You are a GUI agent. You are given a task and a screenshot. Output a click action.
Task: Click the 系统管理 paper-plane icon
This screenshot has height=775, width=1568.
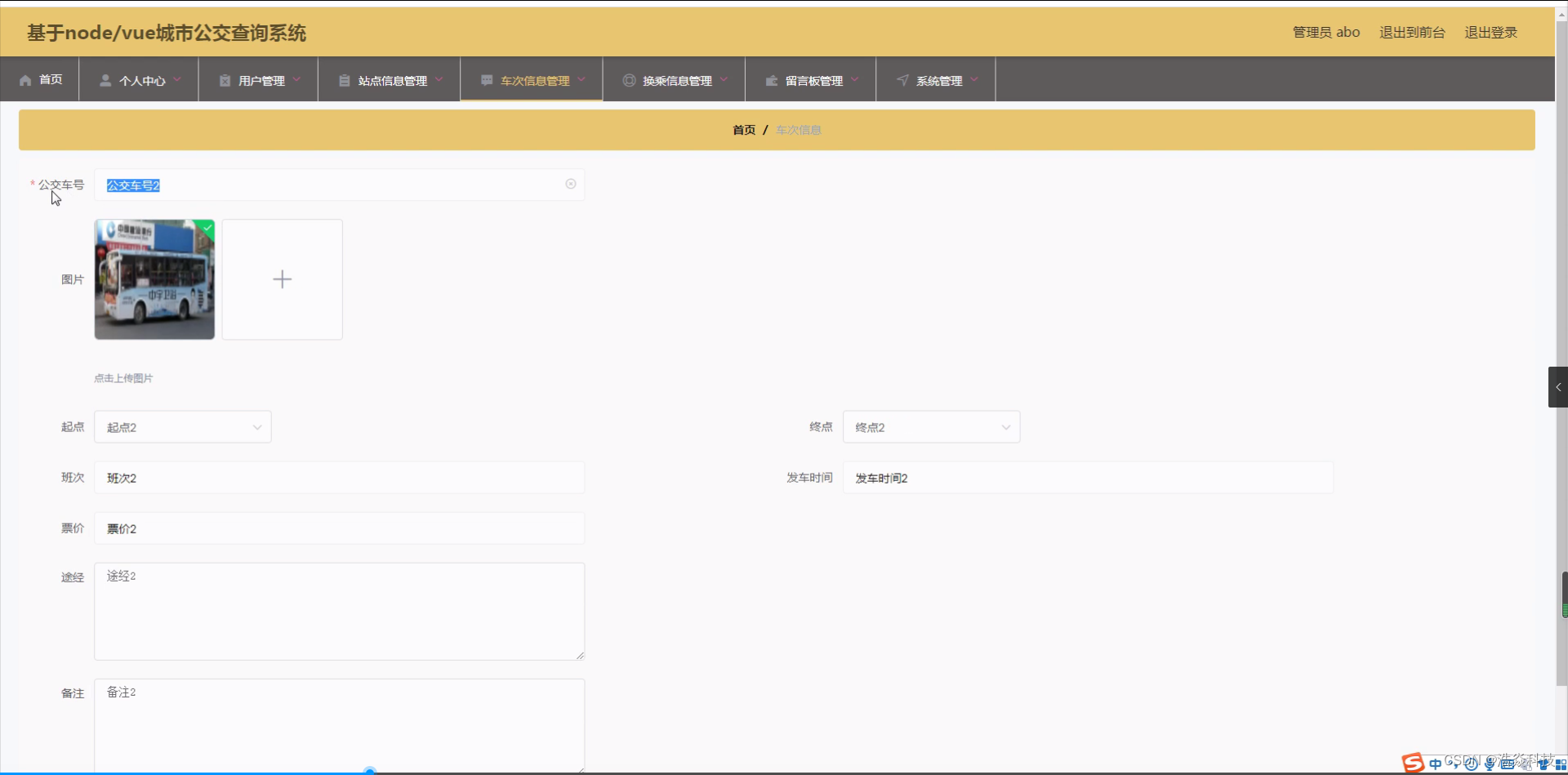(x=902, y=79)
